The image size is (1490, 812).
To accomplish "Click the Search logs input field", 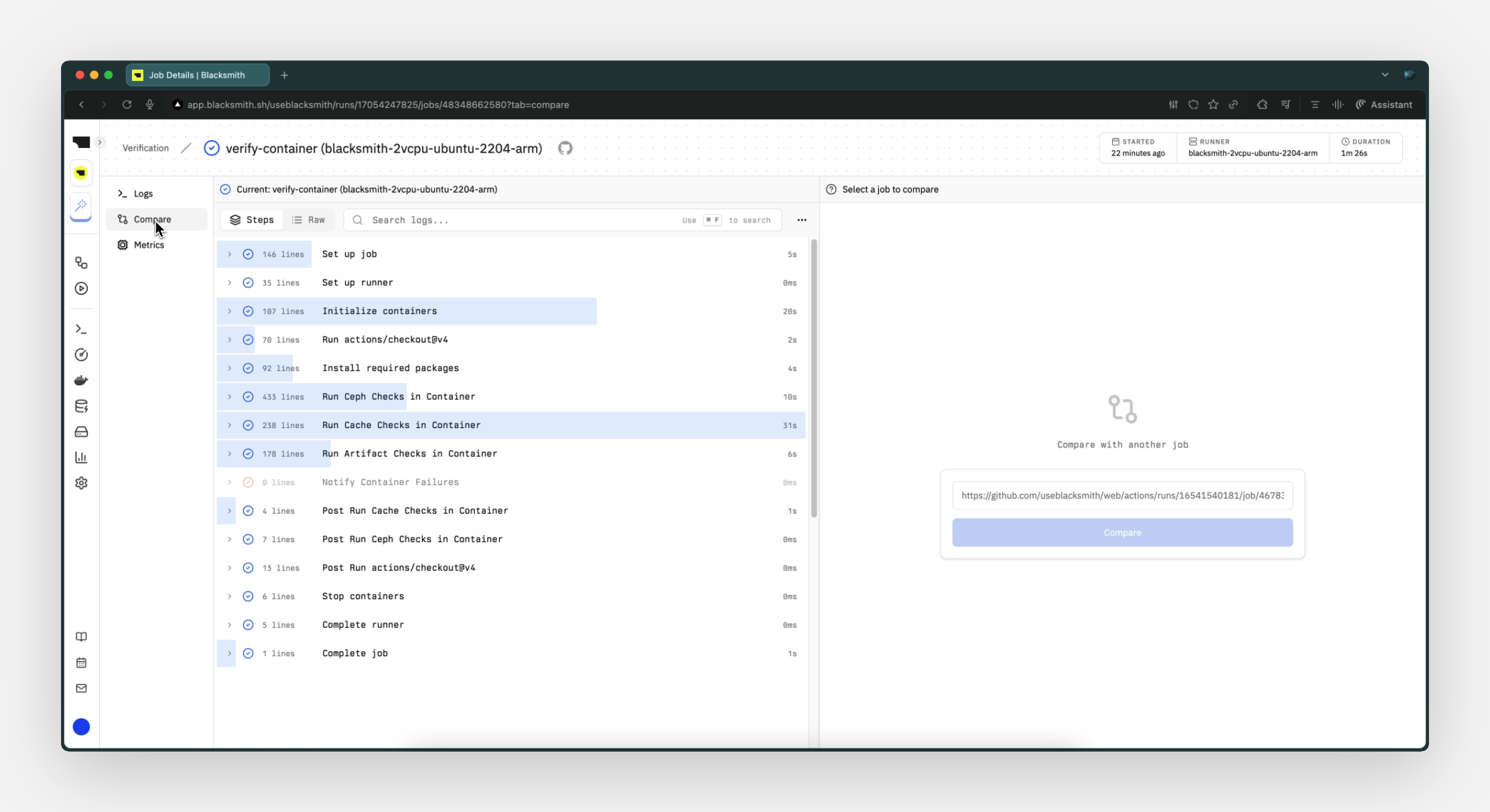I will (x=562, y=220).
